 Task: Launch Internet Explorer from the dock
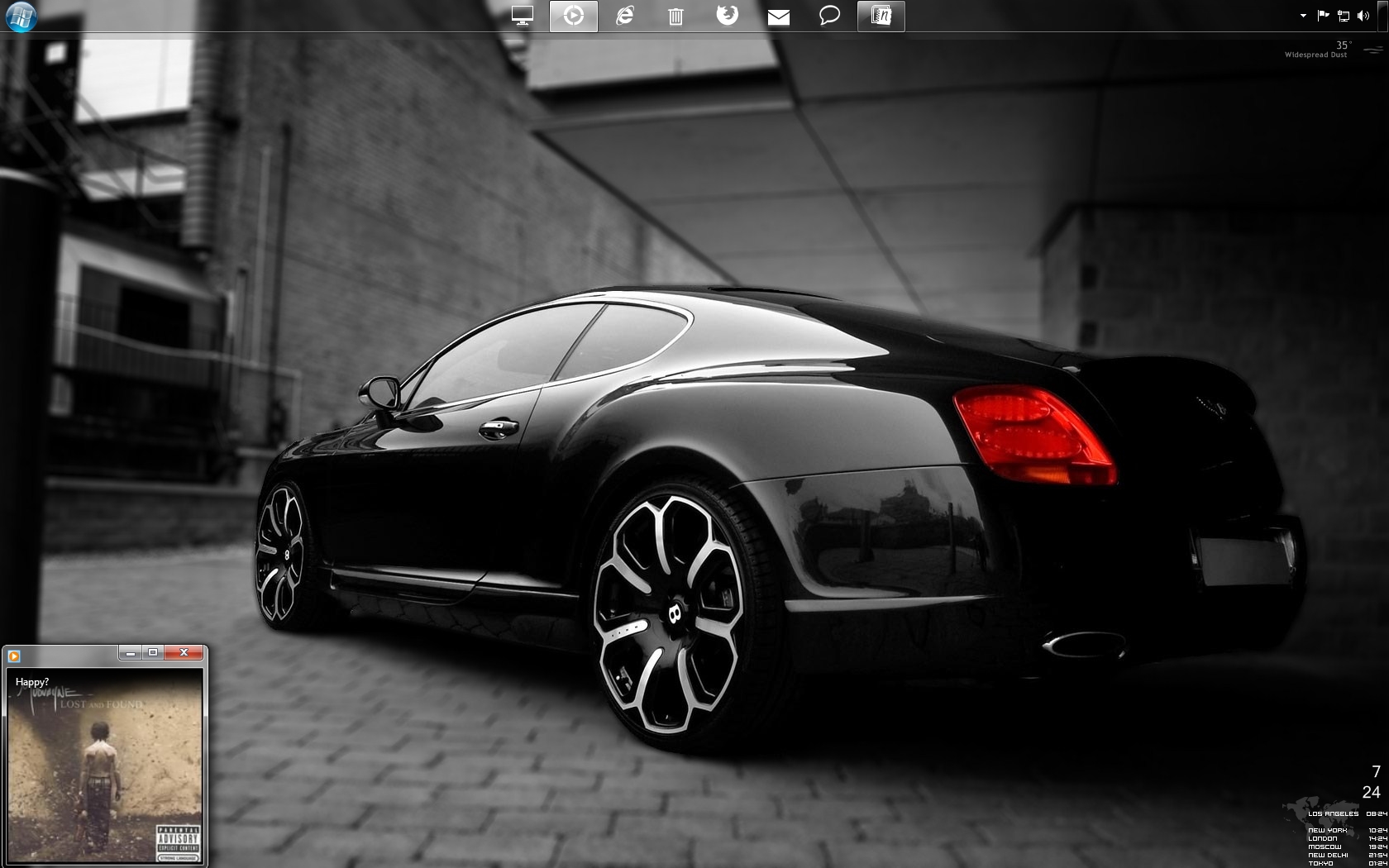tap(624, 16)
